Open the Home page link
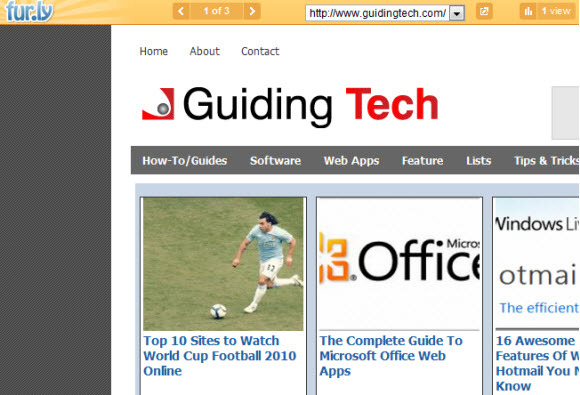This screenshot has width=580, height=395. click(154, 51)
